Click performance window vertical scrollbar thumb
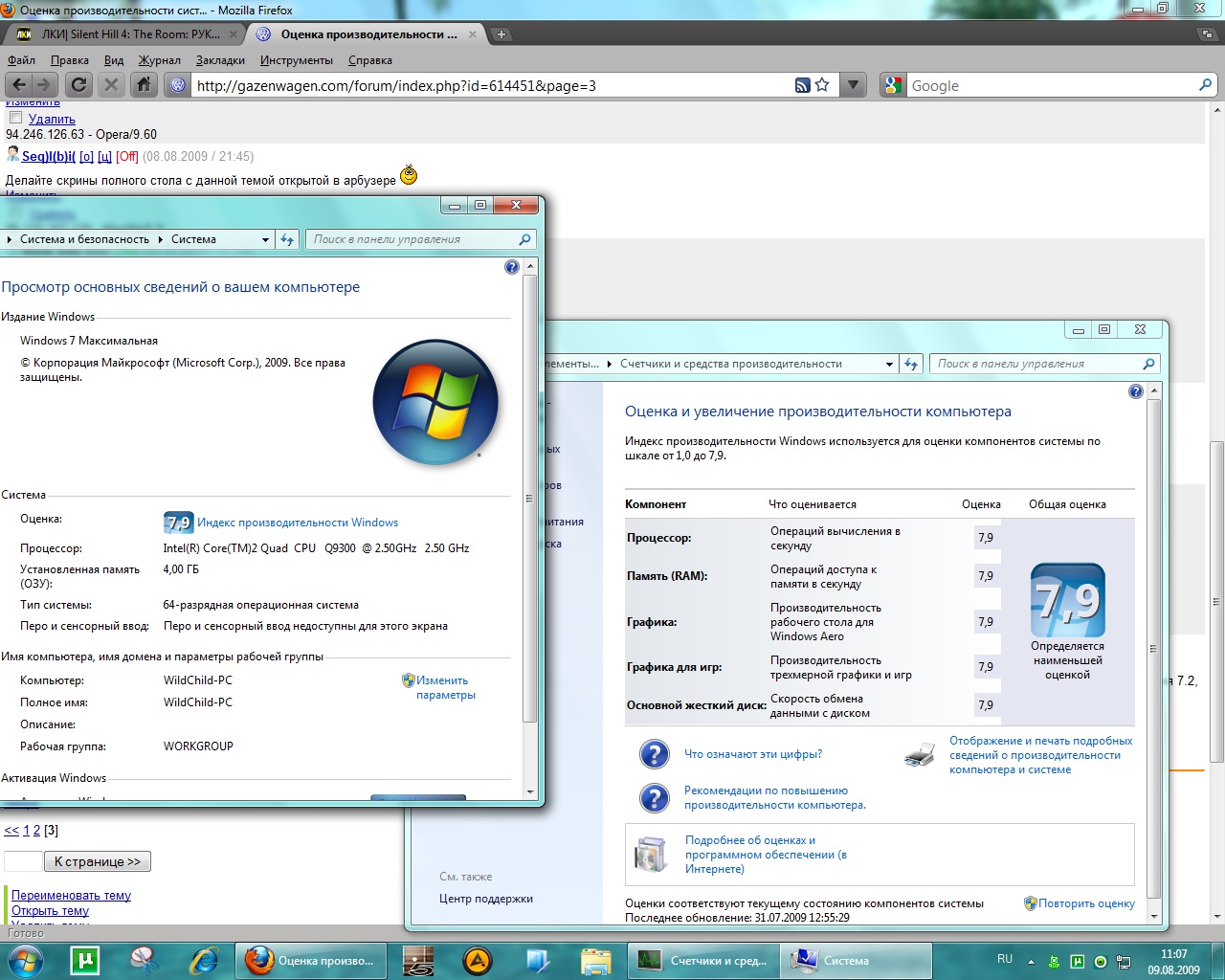The height and width of the screenshot is (980, 1225). [x=1153, y=648]
